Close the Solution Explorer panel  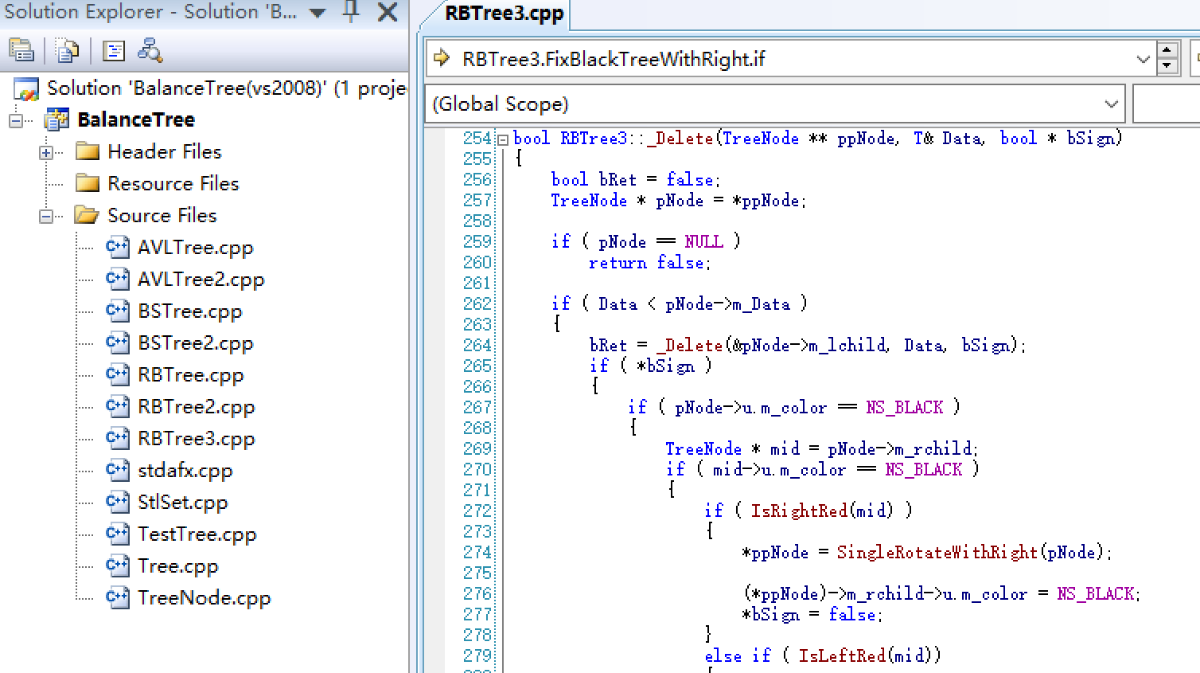pos(387,12)
